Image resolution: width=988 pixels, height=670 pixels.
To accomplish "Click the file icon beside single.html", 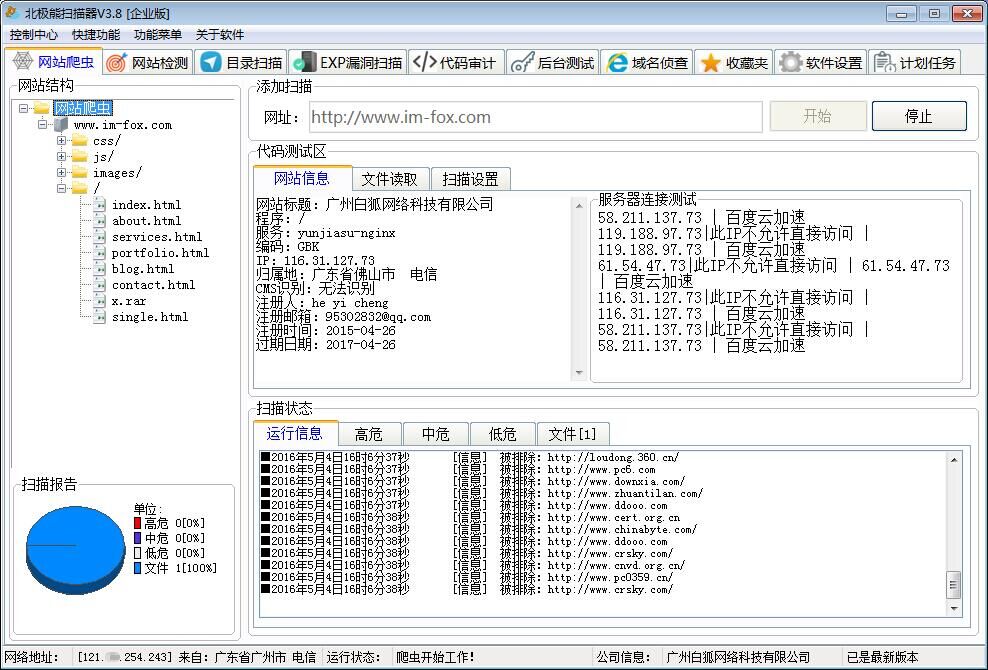I will click(100, 316).
